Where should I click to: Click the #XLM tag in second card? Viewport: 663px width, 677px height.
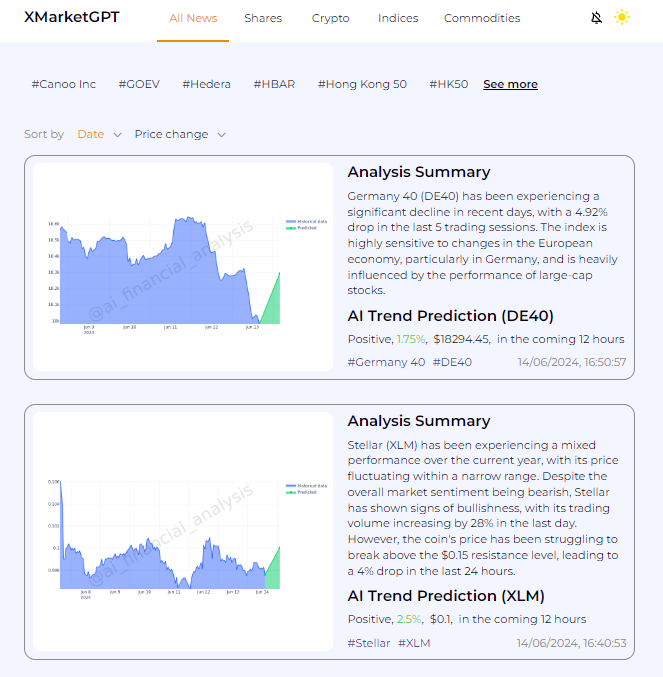[414, 643]
